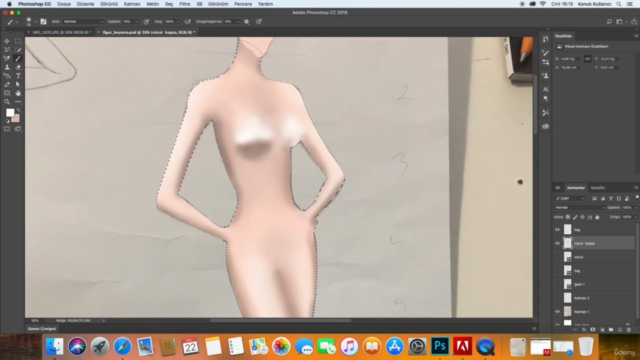Screen dimensions: 640x360
Task: Select the Polygonal Lasso tool
Action: (x=7, y=50)
